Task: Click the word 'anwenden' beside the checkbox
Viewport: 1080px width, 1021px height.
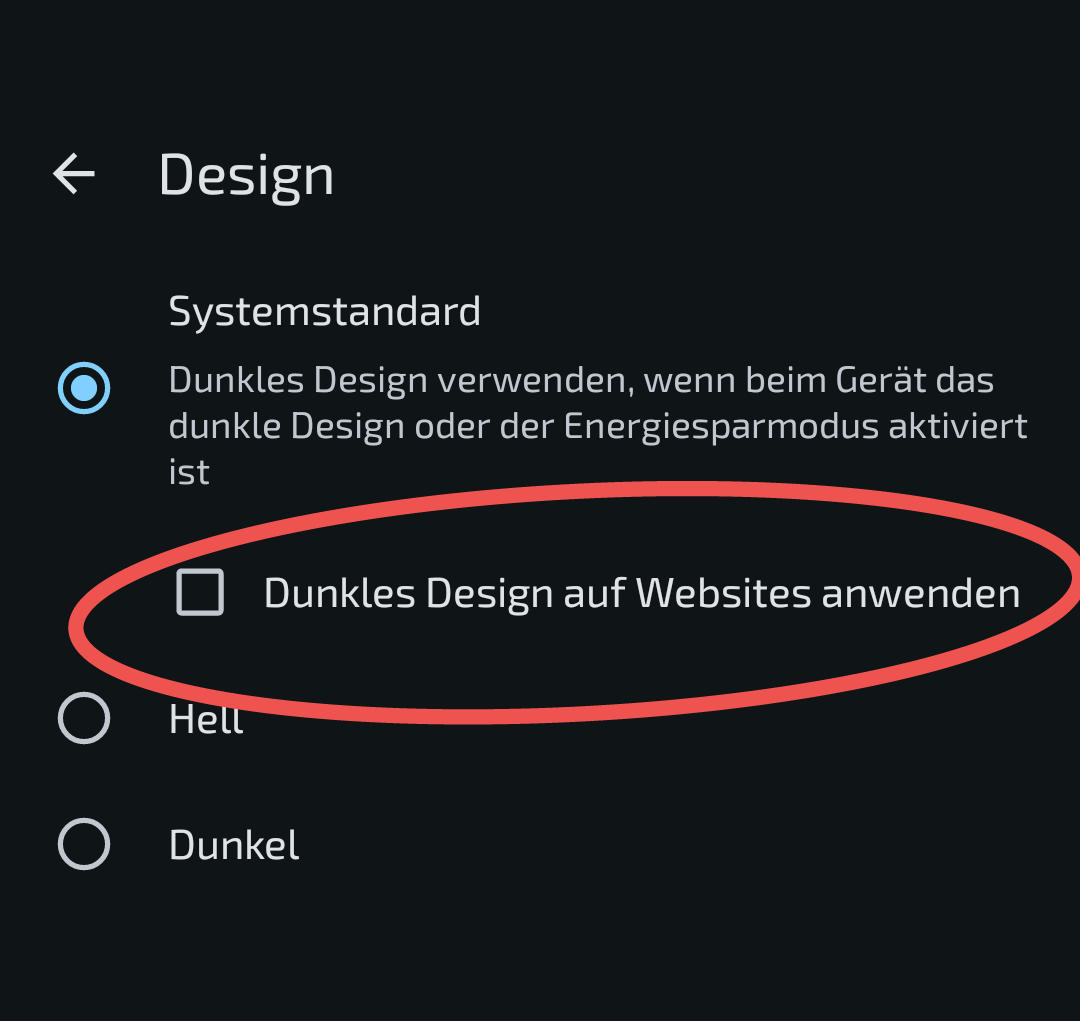Action: (921, 593)
